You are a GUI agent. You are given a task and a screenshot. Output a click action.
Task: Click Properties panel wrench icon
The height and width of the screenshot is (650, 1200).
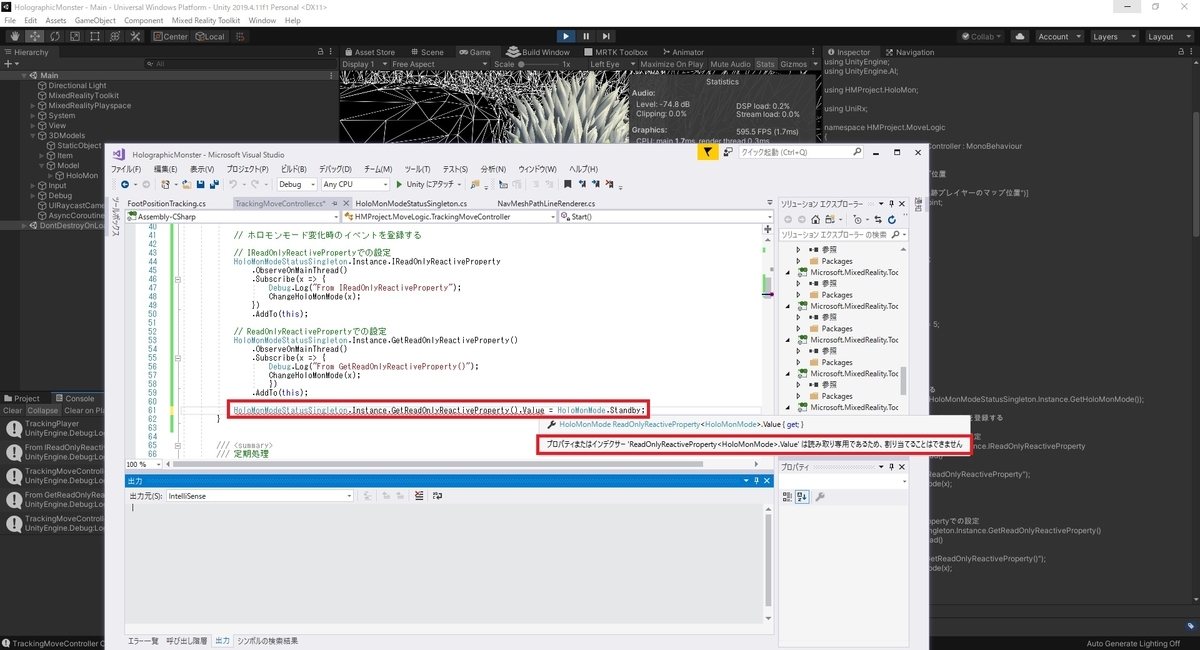point(820,496)
